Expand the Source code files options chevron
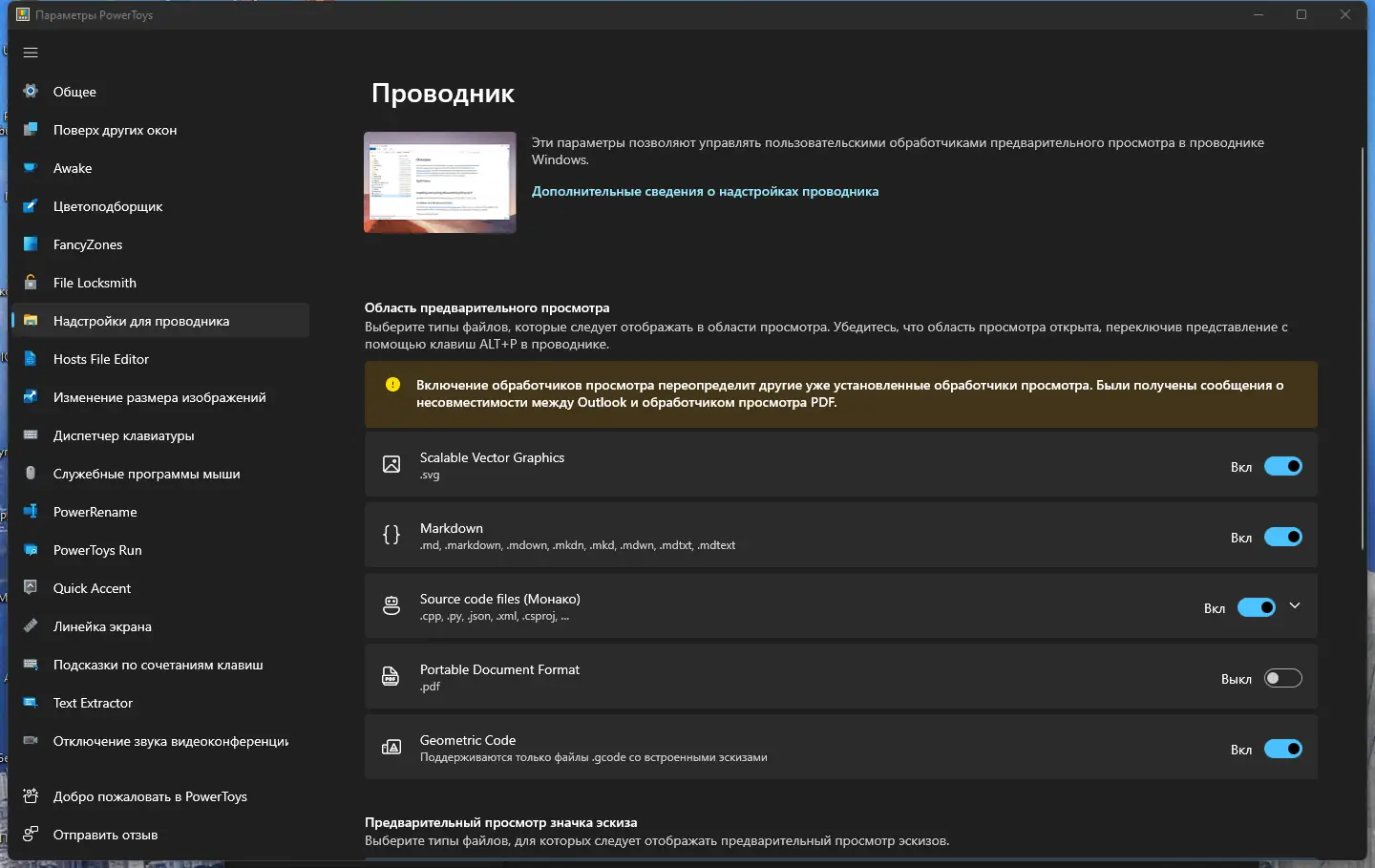 click(x=1296, y=605)
